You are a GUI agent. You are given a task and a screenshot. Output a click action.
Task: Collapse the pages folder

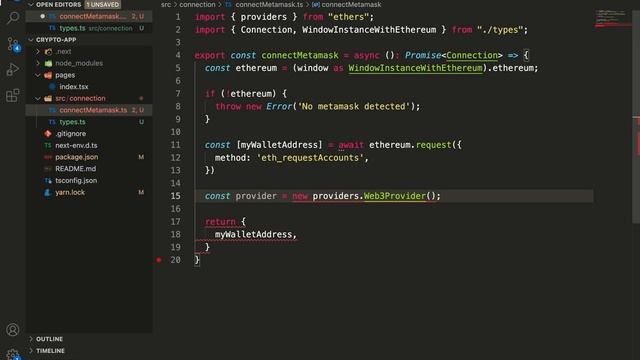tap(38, 75)
